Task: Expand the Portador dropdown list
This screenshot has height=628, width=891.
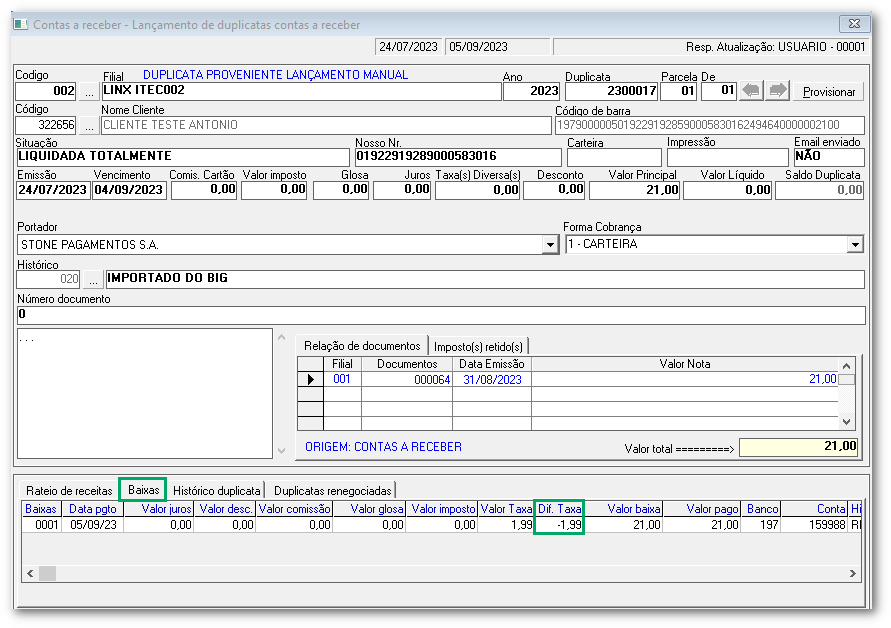Action: pyautogui.click(x=550, y=245)
